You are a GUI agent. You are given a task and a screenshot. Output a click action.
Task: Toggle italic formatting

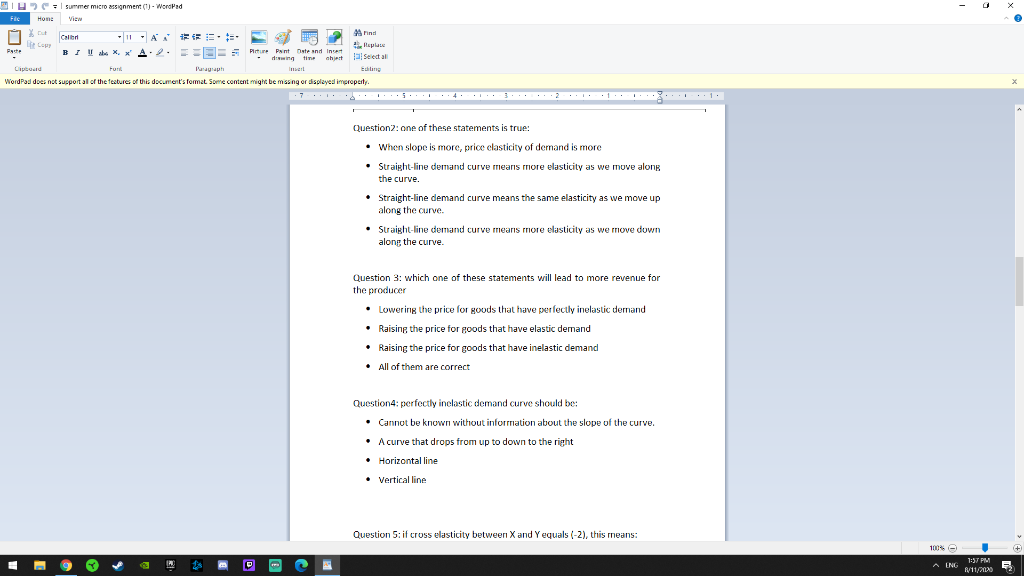[x=77, y=53]
